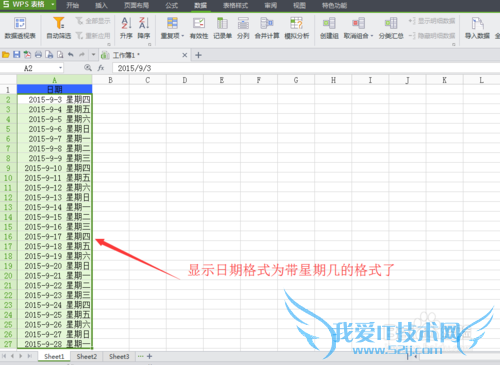
Task: Click the 日期 header cell
Action: (54, 89)
